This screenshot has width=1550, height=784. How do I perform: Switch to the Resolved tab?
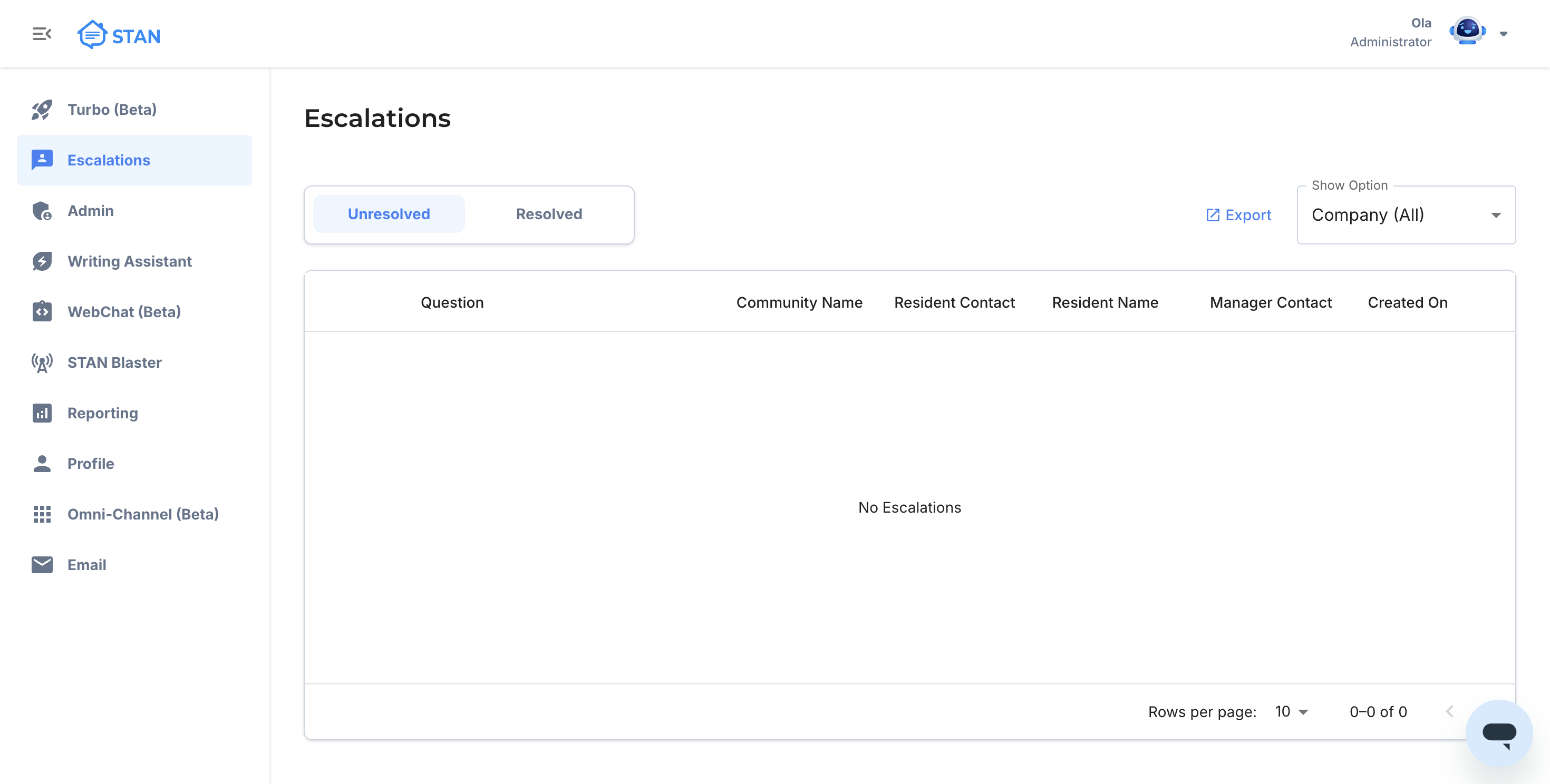[549, 214]
